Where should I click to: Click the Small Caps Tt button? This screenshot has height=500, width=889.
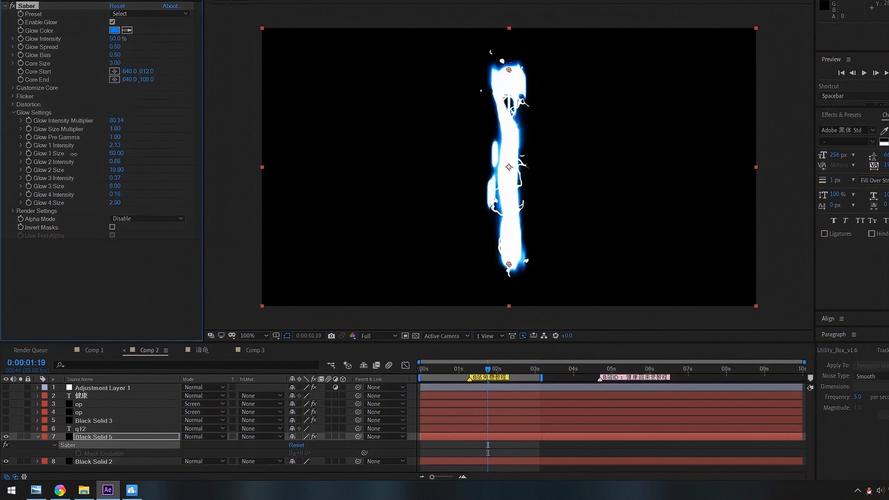[873, 221]
